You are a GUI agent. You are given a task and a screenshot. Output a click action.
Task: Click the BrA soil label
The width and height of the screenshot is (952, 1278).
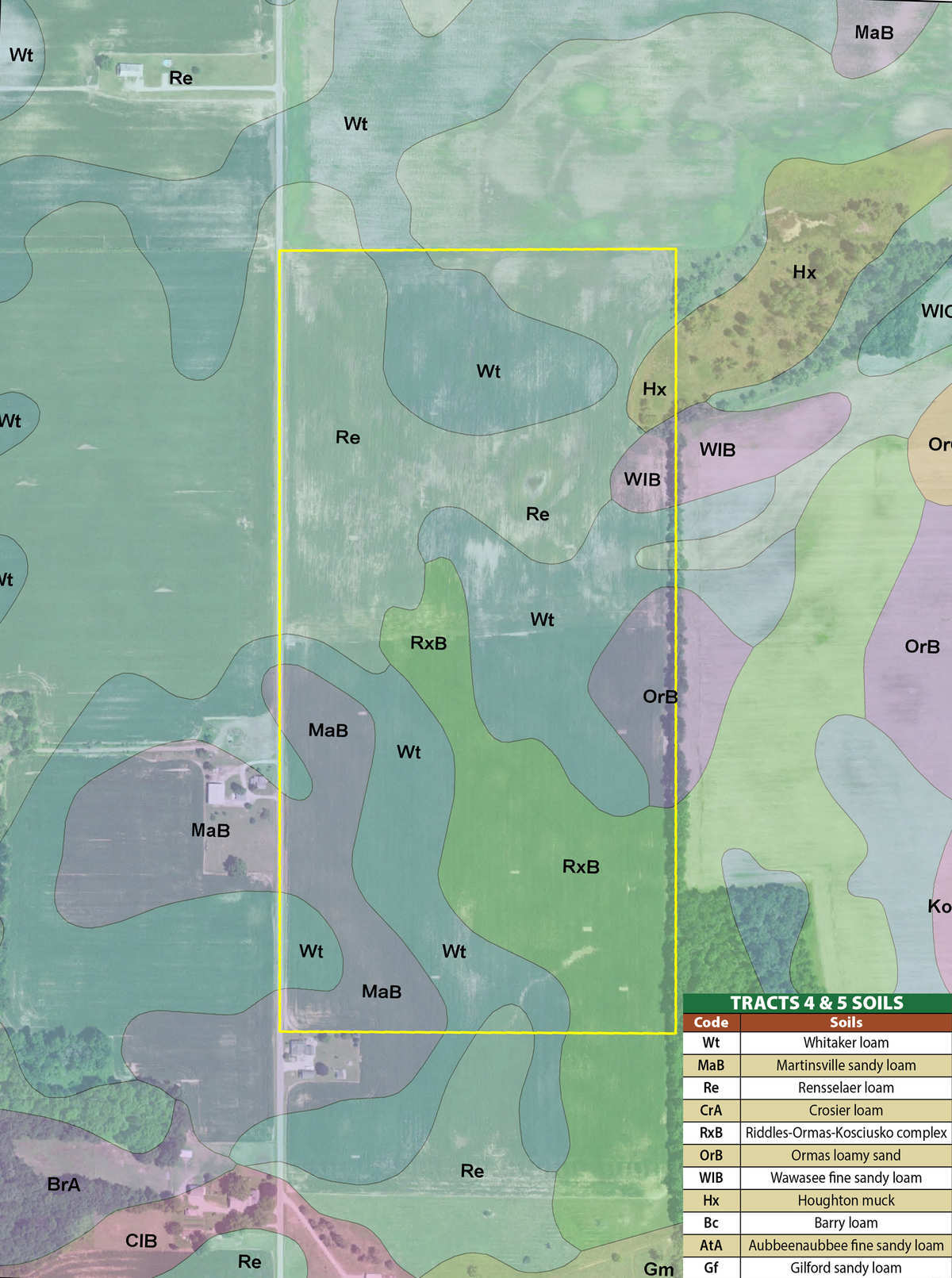tap(63, 1184)
